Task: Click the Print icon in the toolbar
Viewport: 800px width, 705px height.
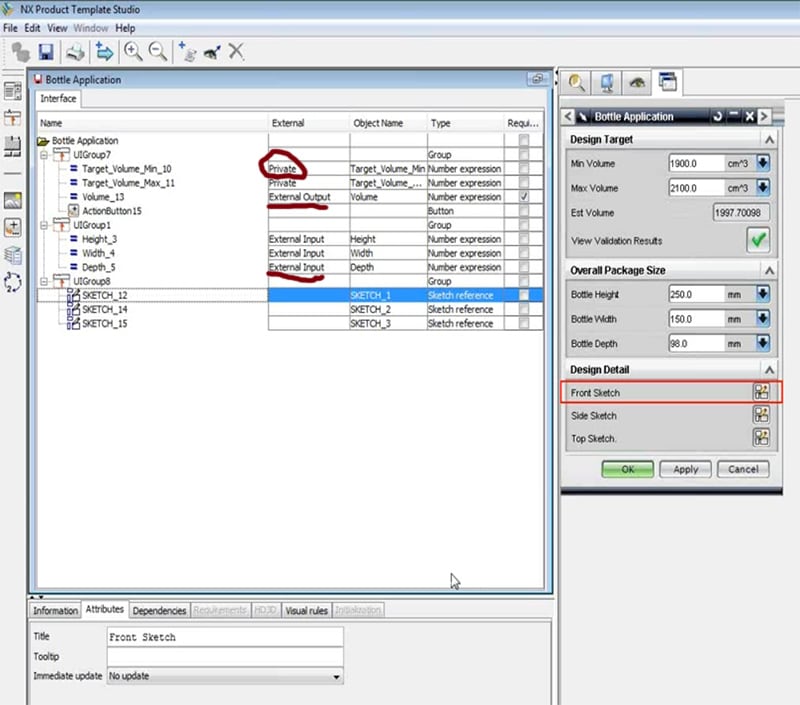Action: click(76, 51)
